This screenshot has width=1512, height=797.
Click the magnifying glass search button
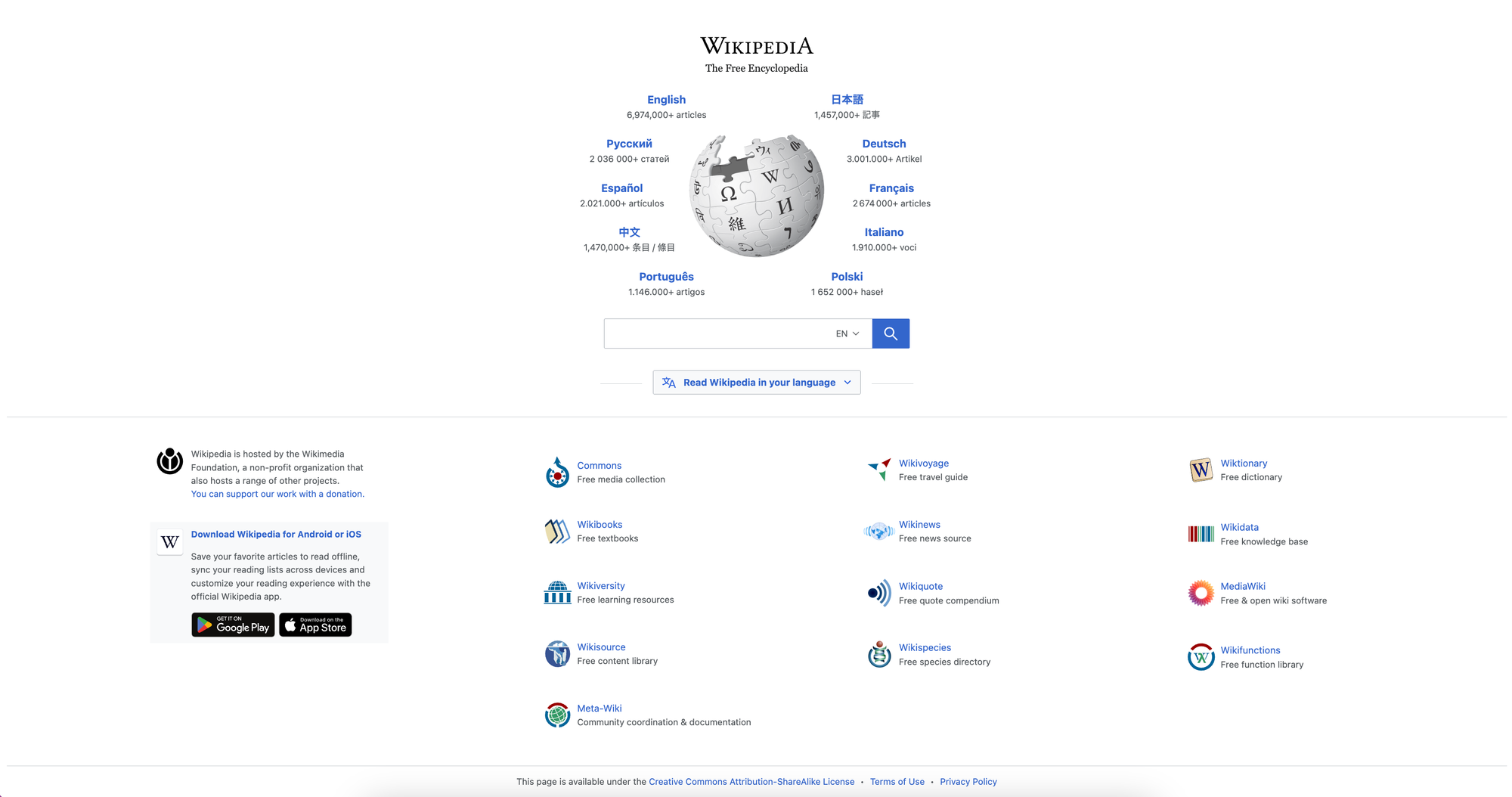click(891, 333)
